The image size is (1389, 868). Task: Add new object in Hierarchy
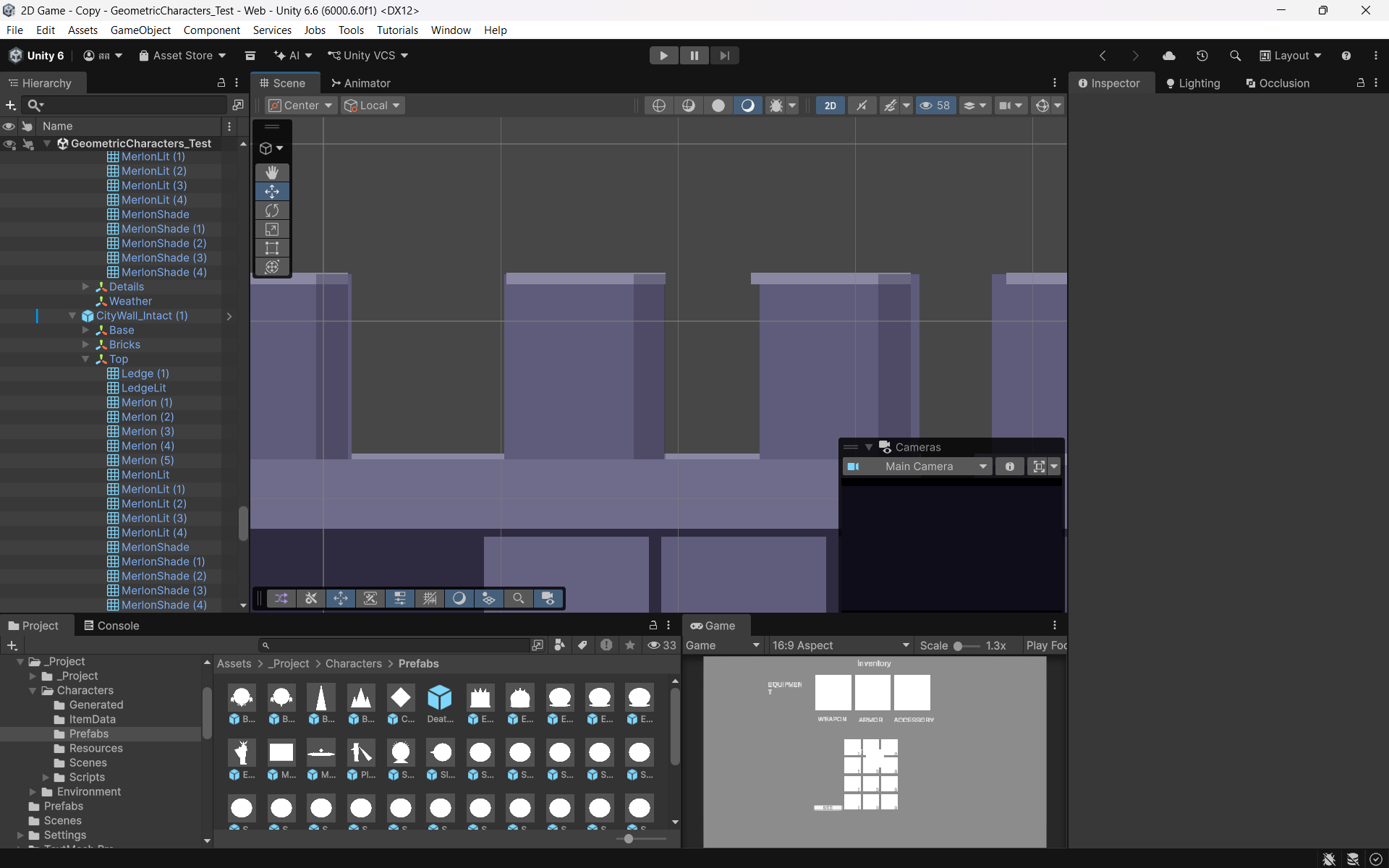pyautogui.click(x=11, y=106)
